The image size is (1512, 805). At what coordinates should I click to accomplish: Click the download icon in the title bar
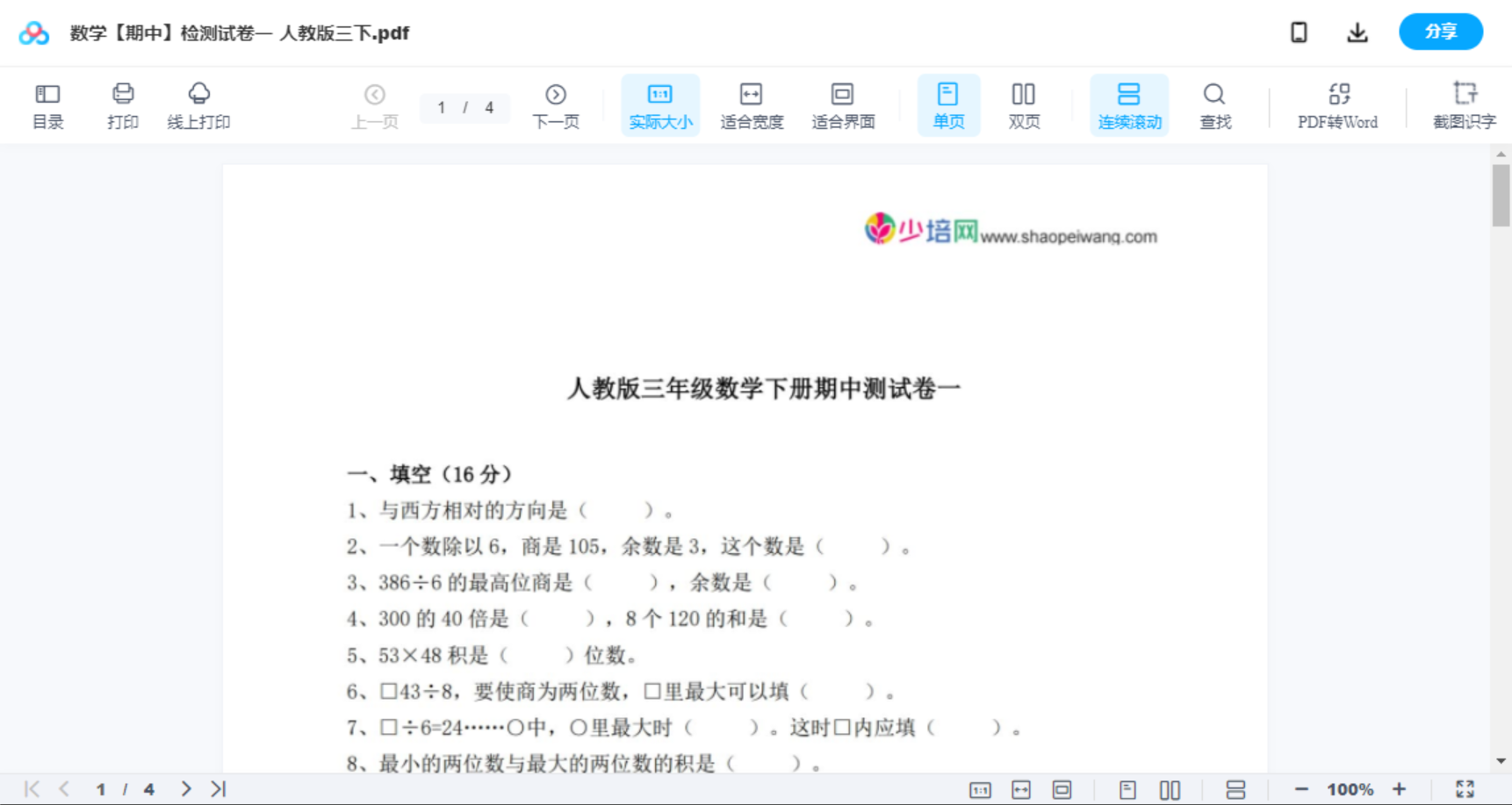coord(1357,32)
